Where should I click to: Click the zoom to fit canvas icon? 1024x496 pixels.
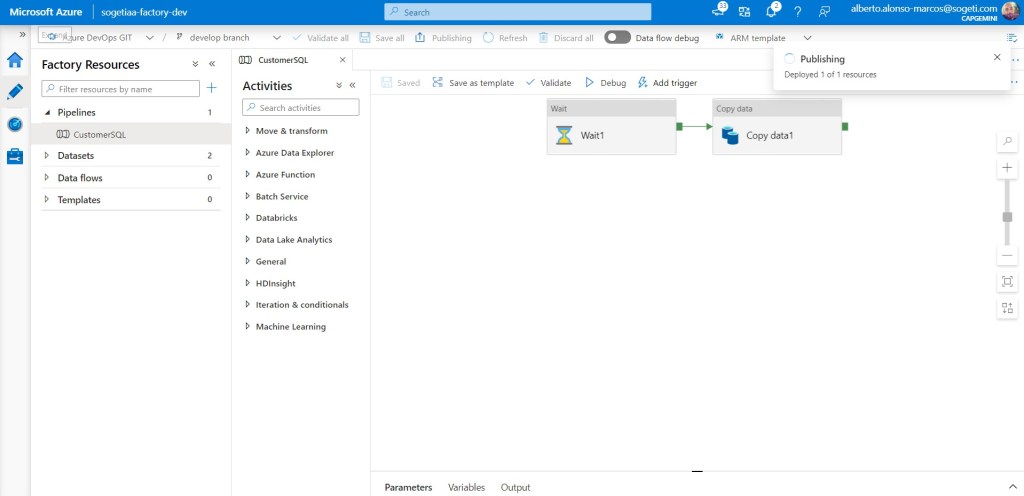(1007, 282)
